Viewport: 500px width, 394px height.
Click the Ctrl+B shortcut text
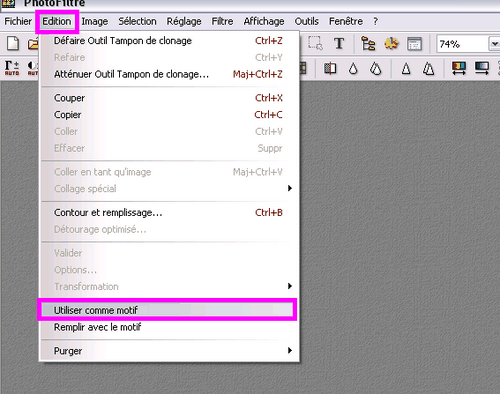[x=269, y=213]
